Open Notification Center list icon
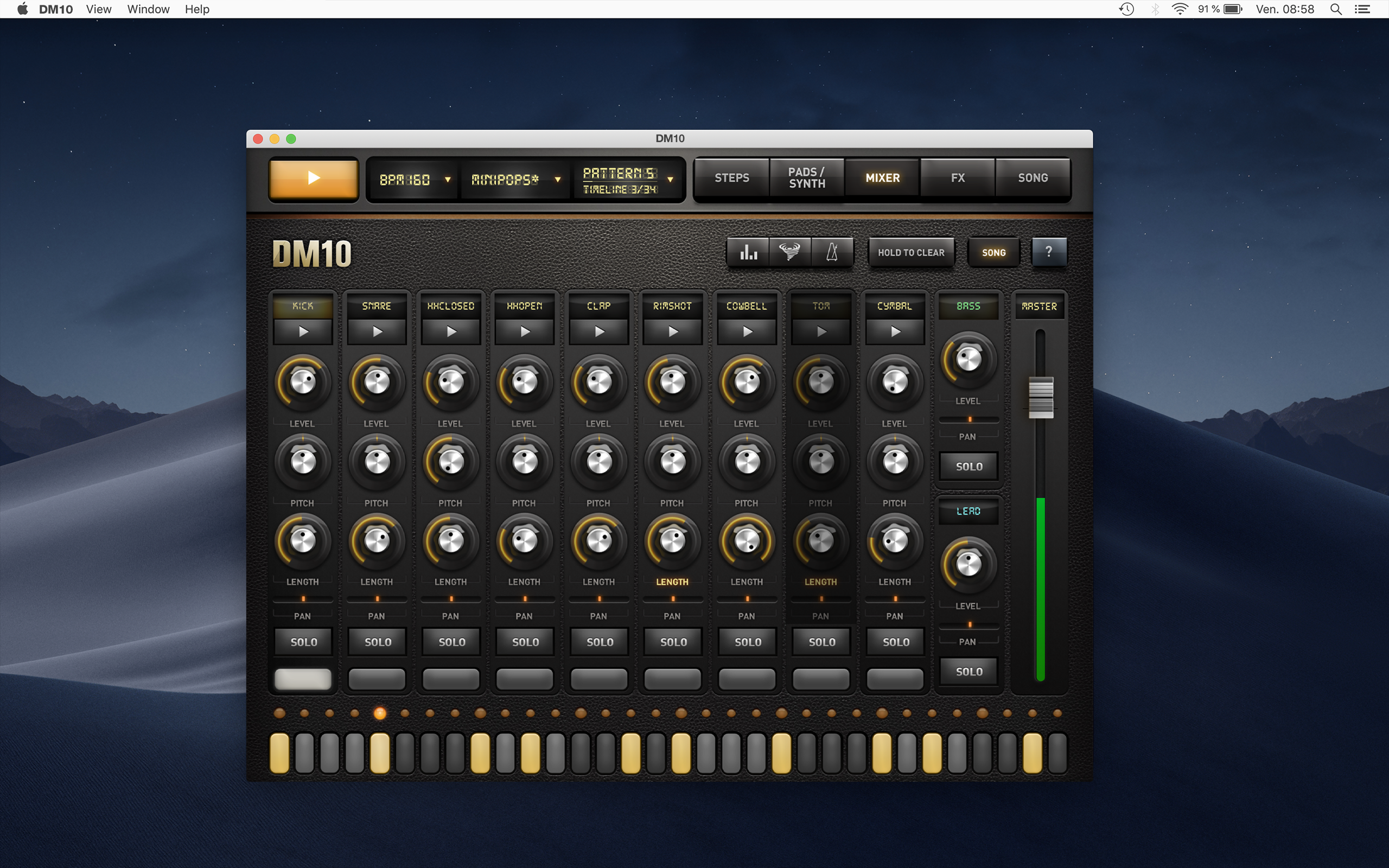1389x868 pixels. [1362, 9]
